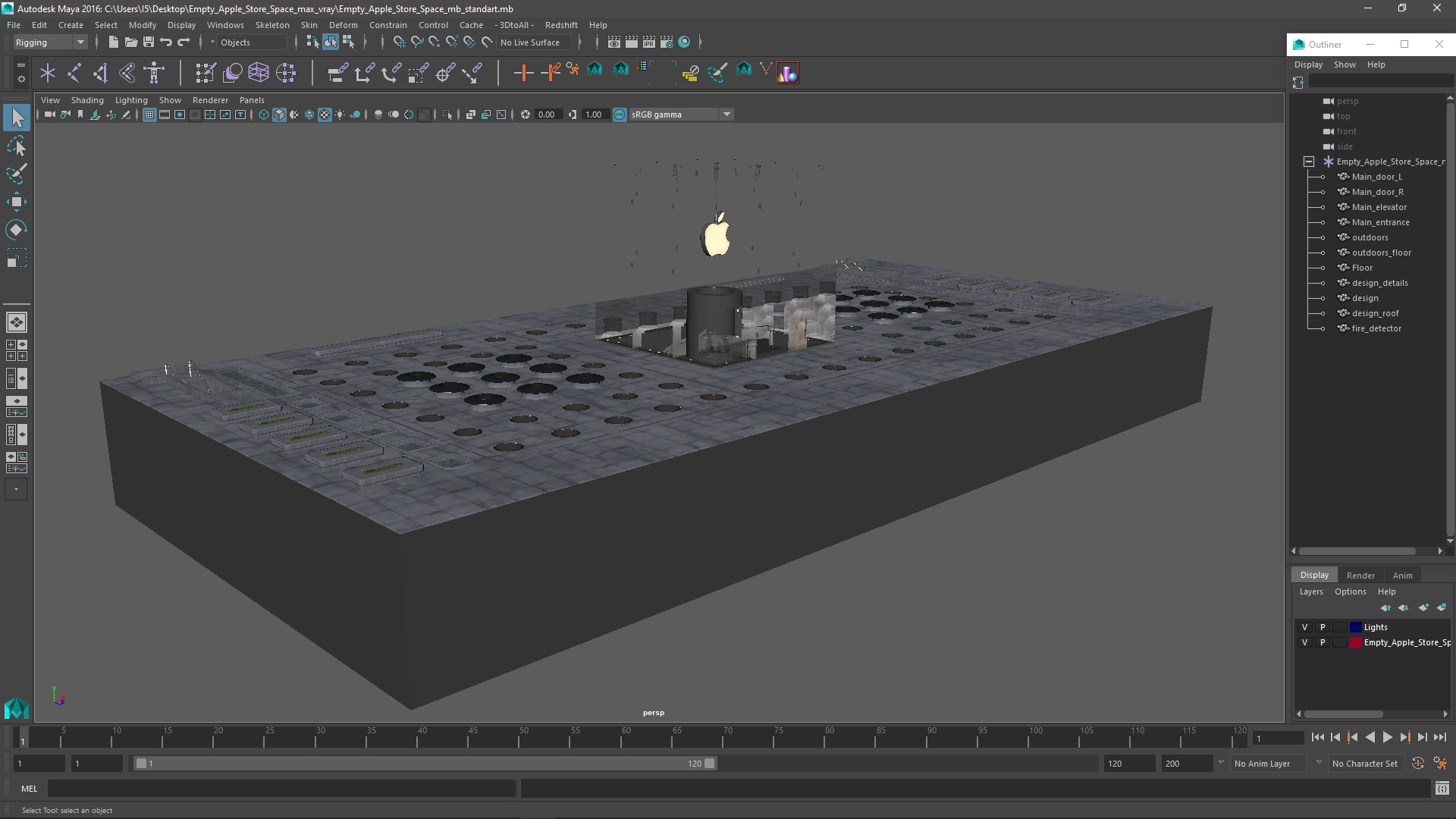The height and width of the screenshot is (819, 1456).
Task: Select fire_detector in the Outliner
Action: [1376, 328]
